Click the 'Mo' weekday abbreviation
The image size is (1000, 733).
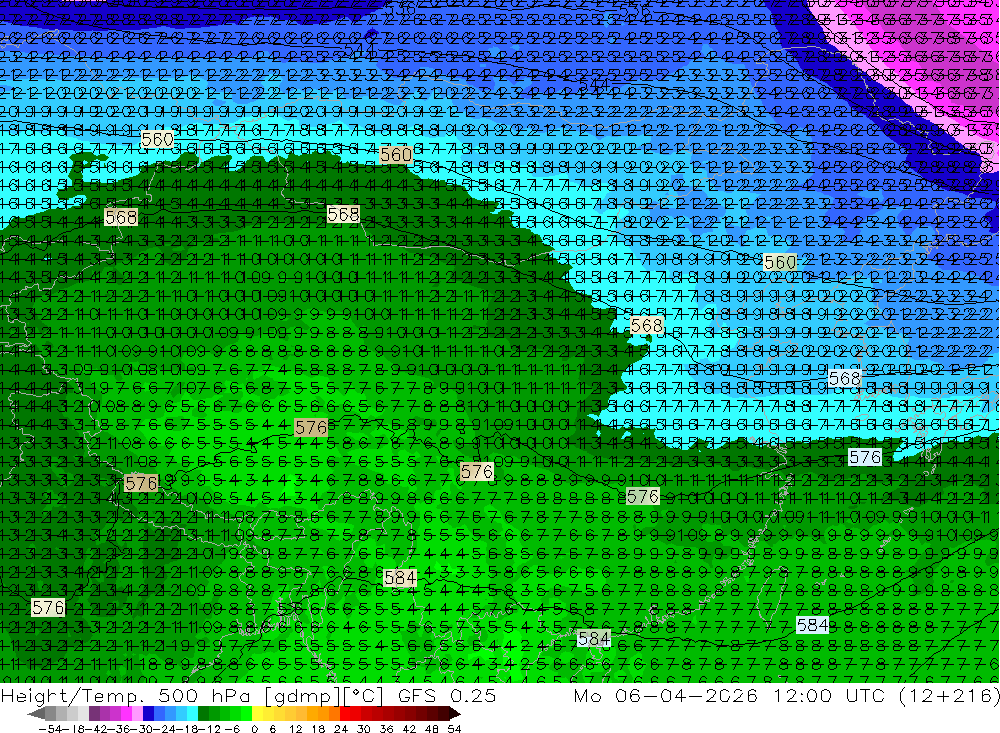[588, 695]
